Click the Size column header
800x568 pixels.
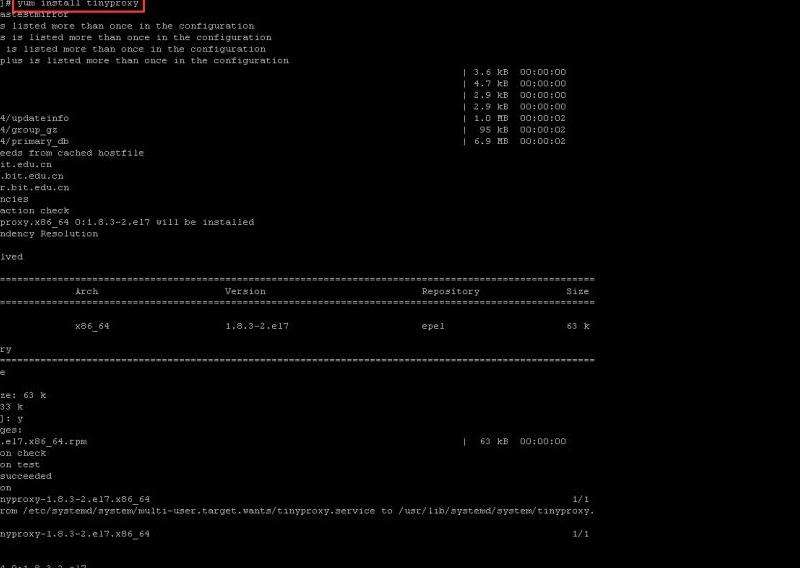(x=577, y=291)
